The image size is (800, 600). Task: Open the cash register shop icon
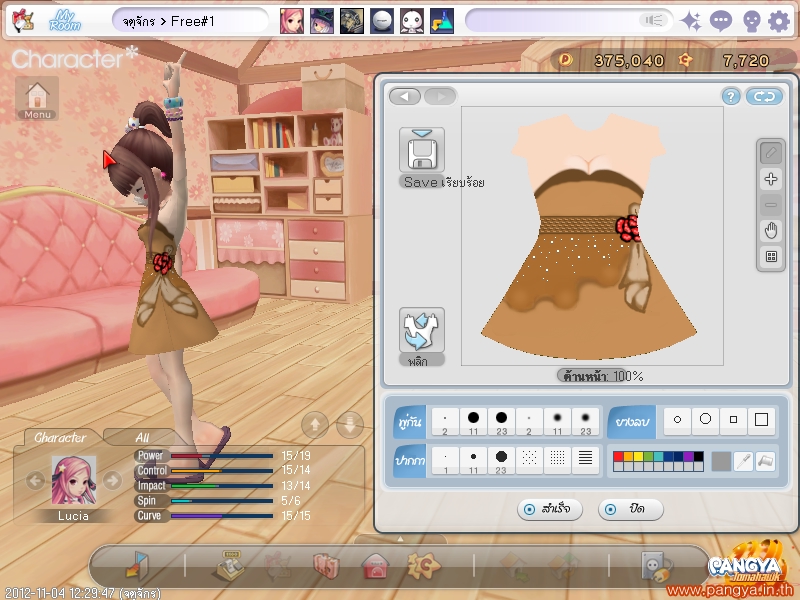(231, 565)
